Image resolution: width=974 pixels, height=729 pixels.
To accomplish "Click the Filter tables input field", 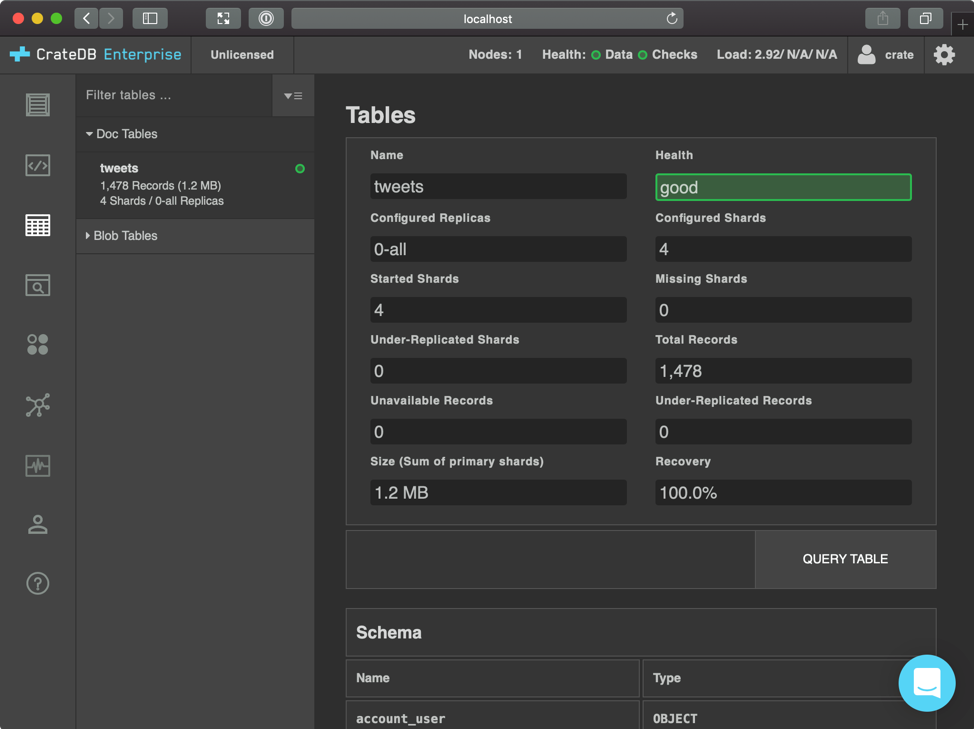I will pyautogui.click(x=175, y=96).
